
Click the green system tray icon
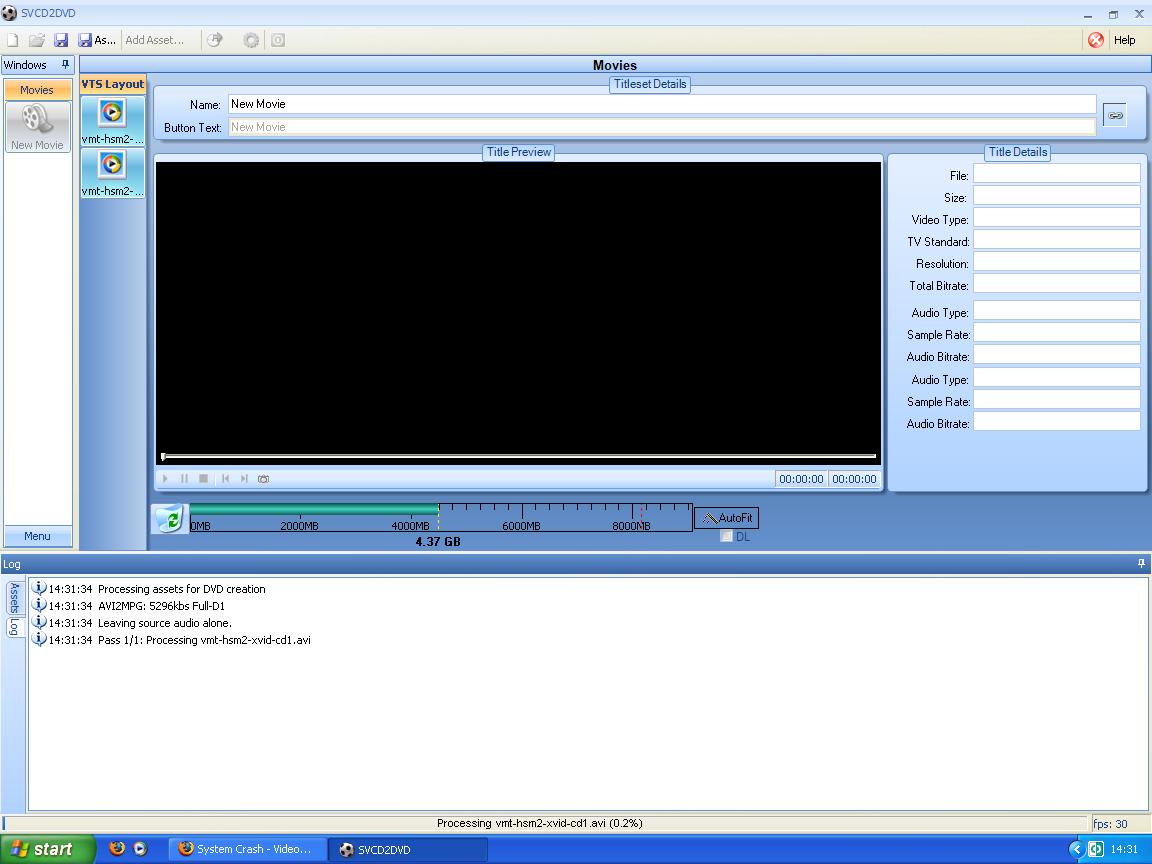(1095, 849)
